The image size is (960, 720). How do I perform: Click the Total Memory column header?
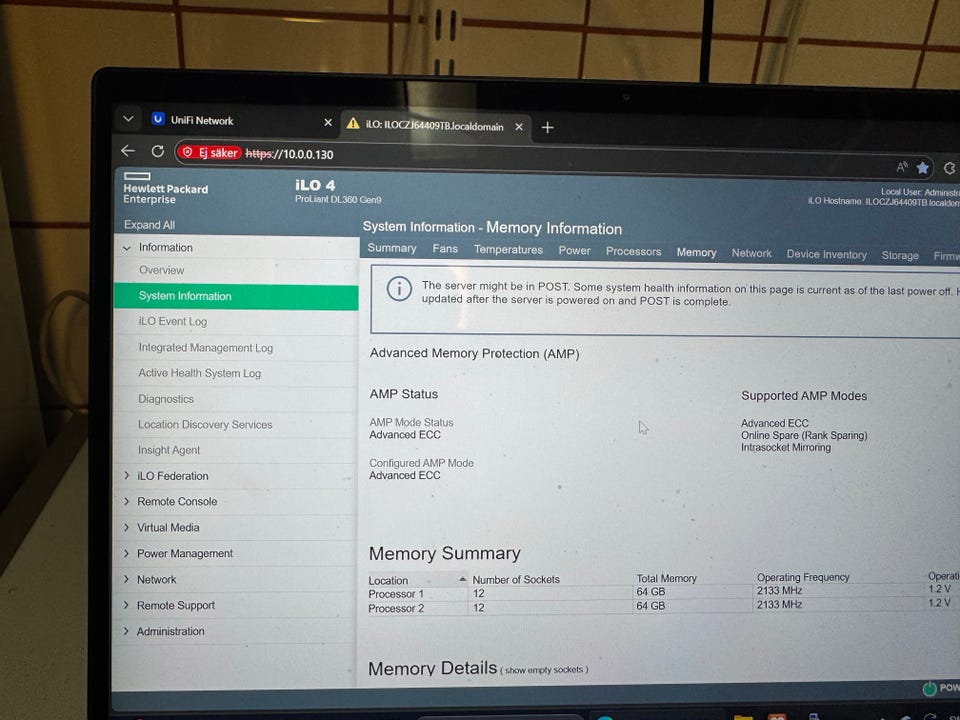pyautogui.click(x=666, y=579)
